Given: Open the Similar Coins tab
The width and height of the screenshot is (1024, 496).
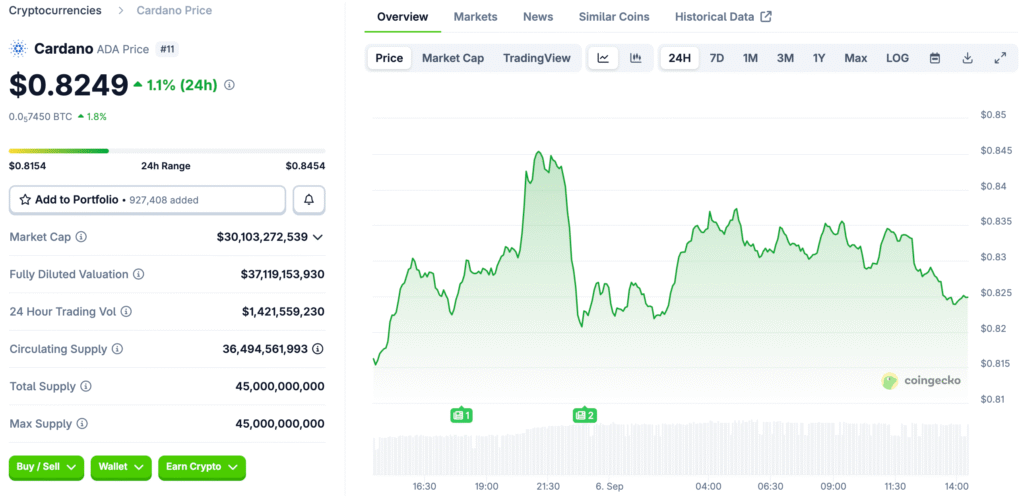Looking at the screenshot, I should coord(614,16).
